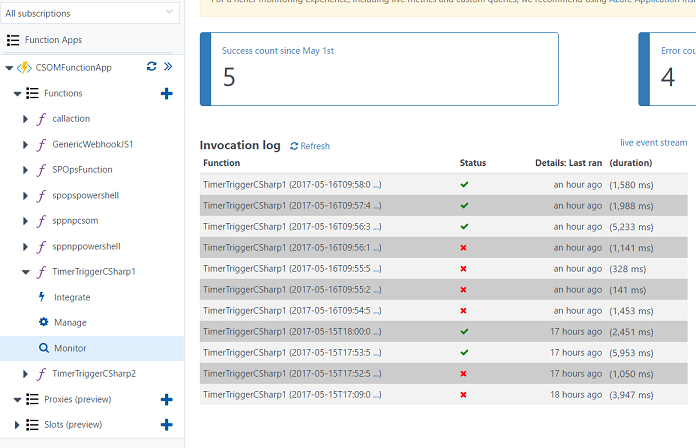The image size is (696, 448).
Task: Add a new function with the plus icon
Action: (167, 93)
